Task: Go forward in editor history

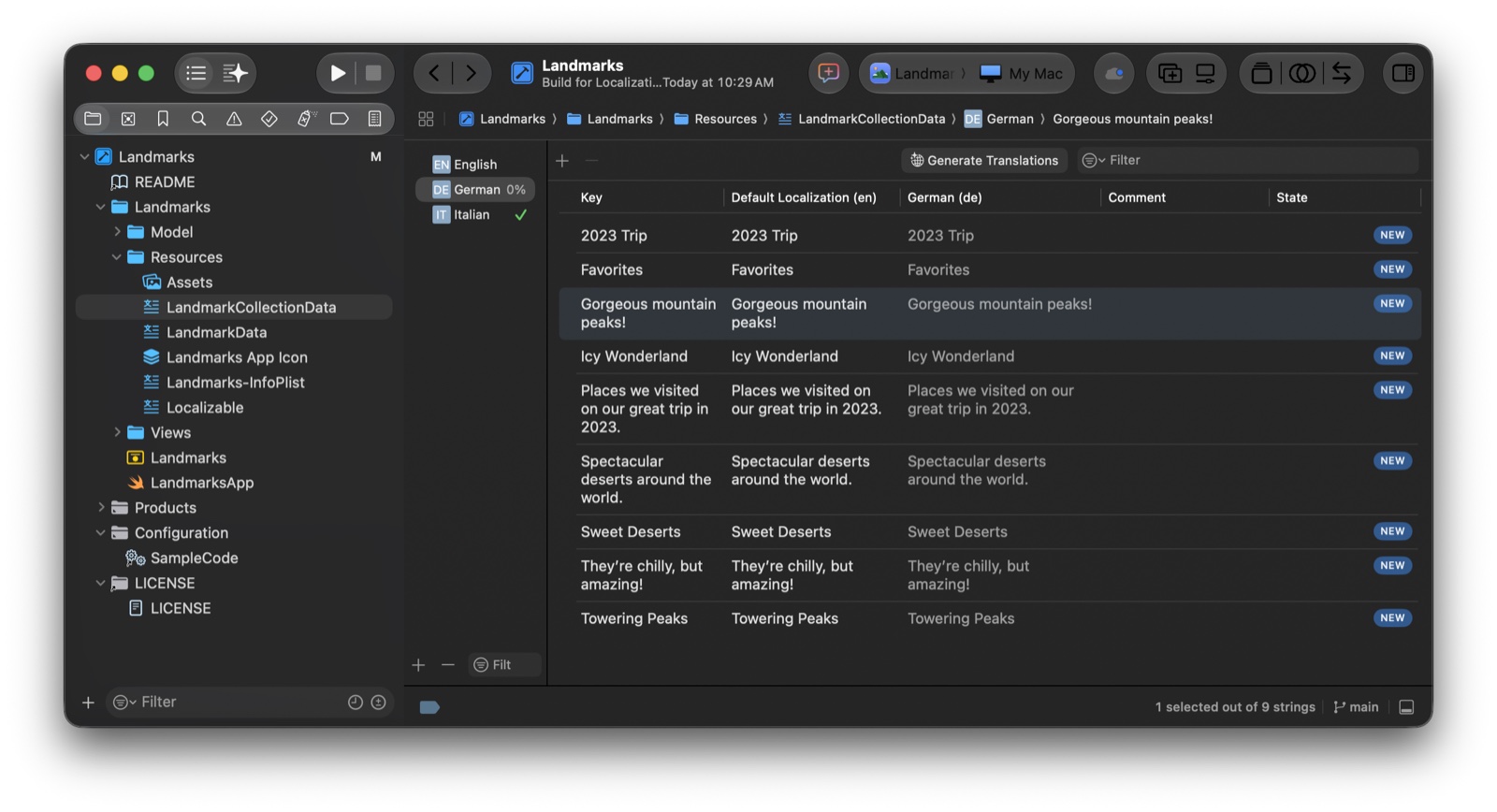Action: (471, 73)
